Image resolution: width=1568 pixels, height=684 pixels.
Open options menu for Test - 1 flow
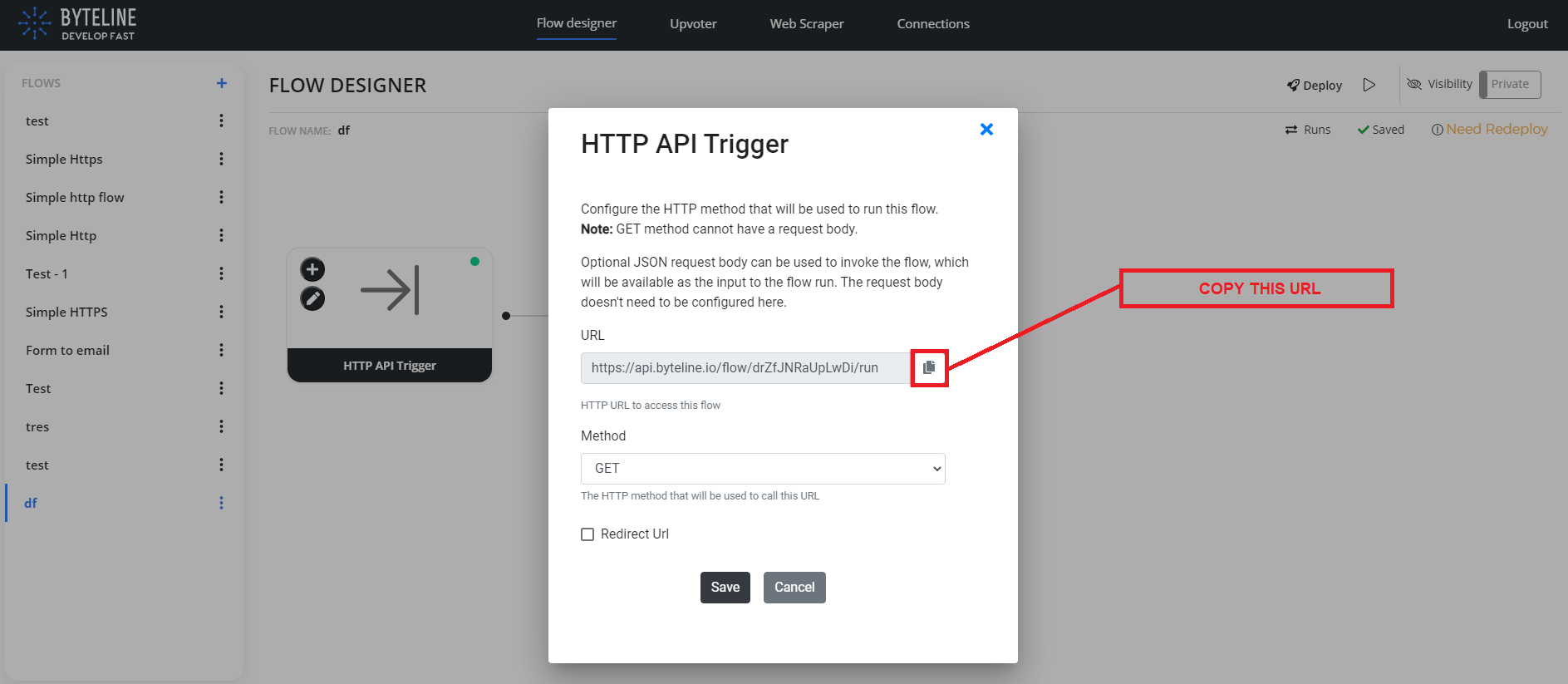coord(221,273)
